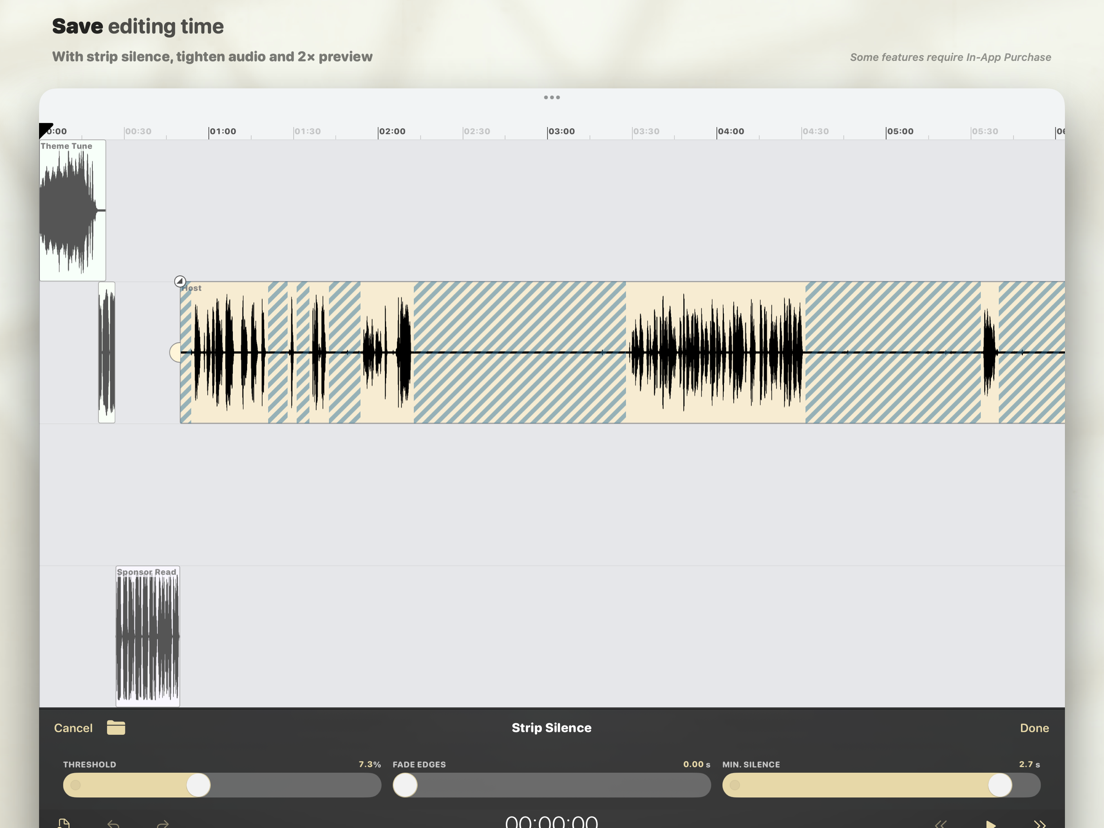Select the Threshold slider handle
Screen dimensions: 1104x828
point(196,785)
